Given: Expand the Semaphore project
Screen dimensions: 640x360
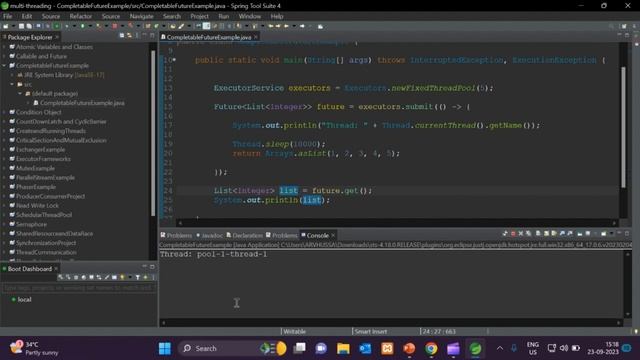Looking at the screenshot, I should (4, 224).
